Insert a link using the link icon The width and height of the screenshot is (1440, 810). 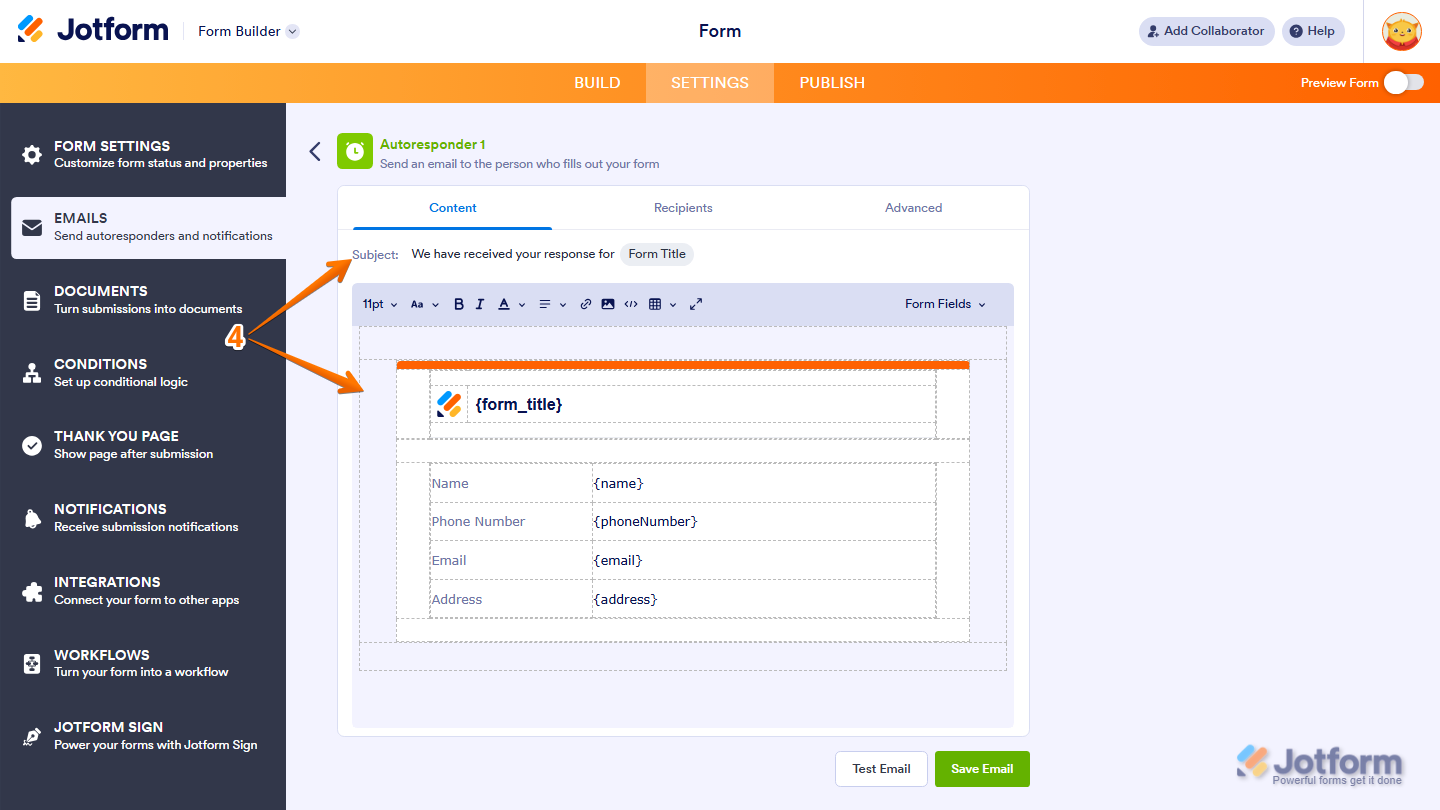click(x=586, y=304)
